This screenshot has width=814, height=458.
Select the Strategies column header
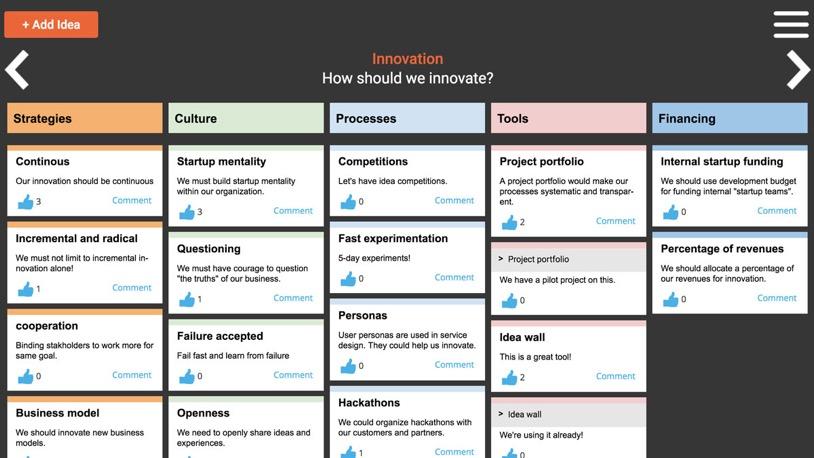(85, 118)
